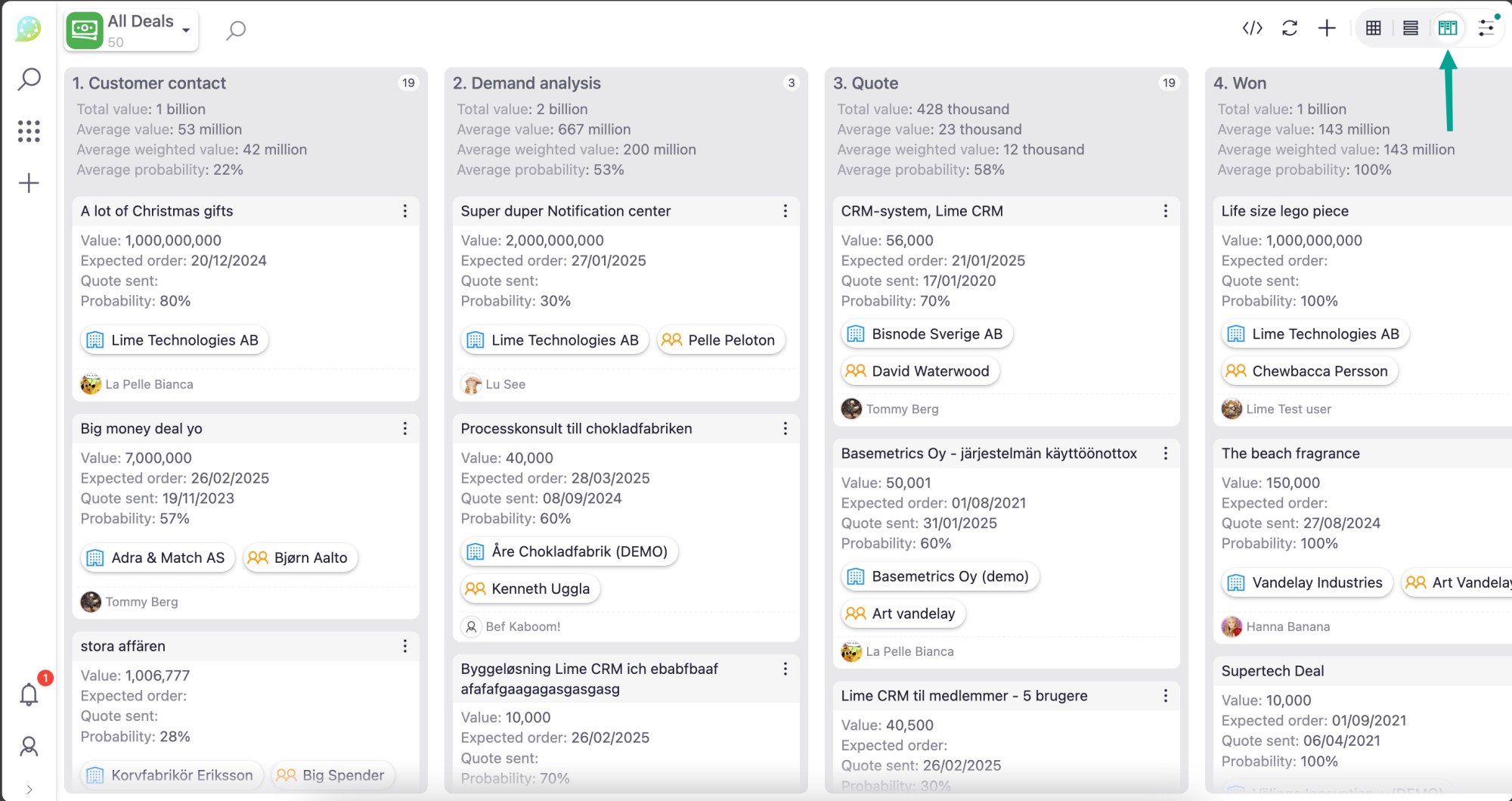The width and height of the screenshot is (1512, 801).
Task: Click Life size lego piece title
Action: tap(1284, 211)
